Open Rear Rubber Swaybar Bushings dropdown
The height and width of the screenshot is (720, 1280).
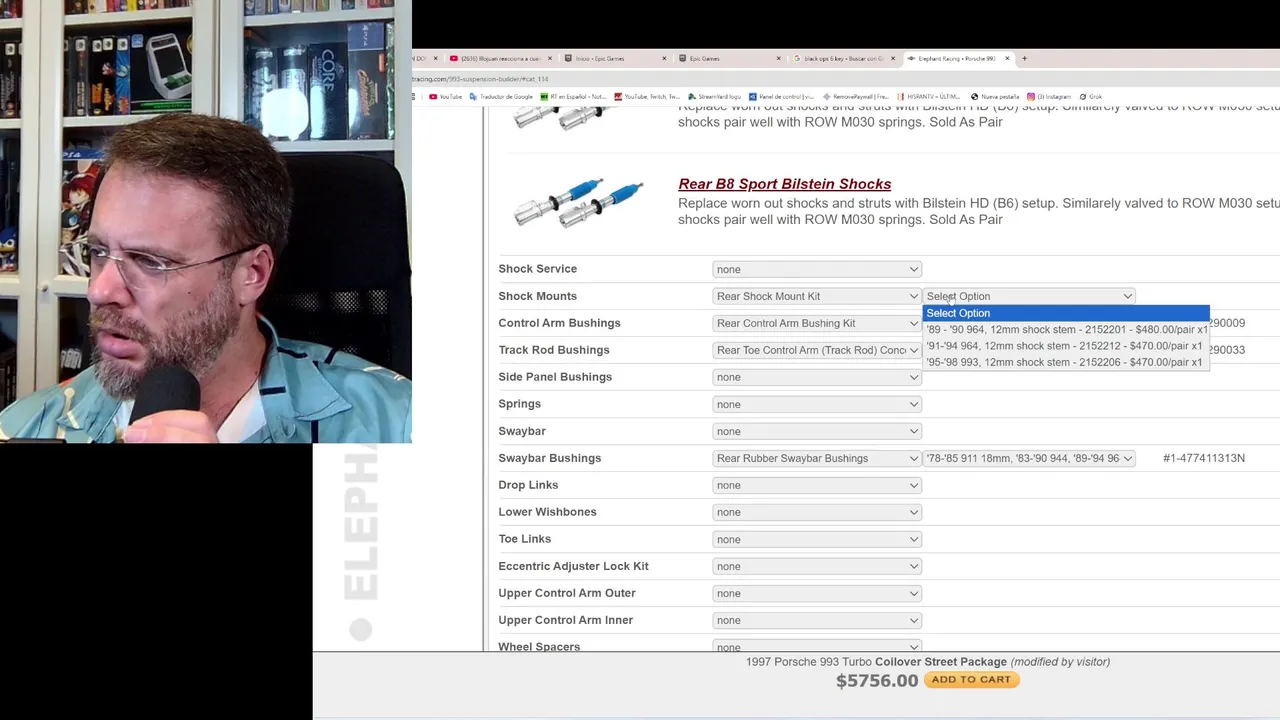point(816,458)
